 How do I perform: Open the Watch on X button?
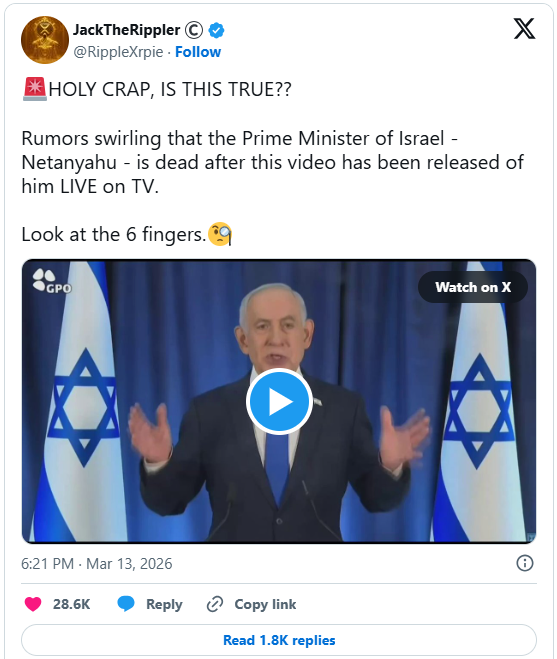473,287
